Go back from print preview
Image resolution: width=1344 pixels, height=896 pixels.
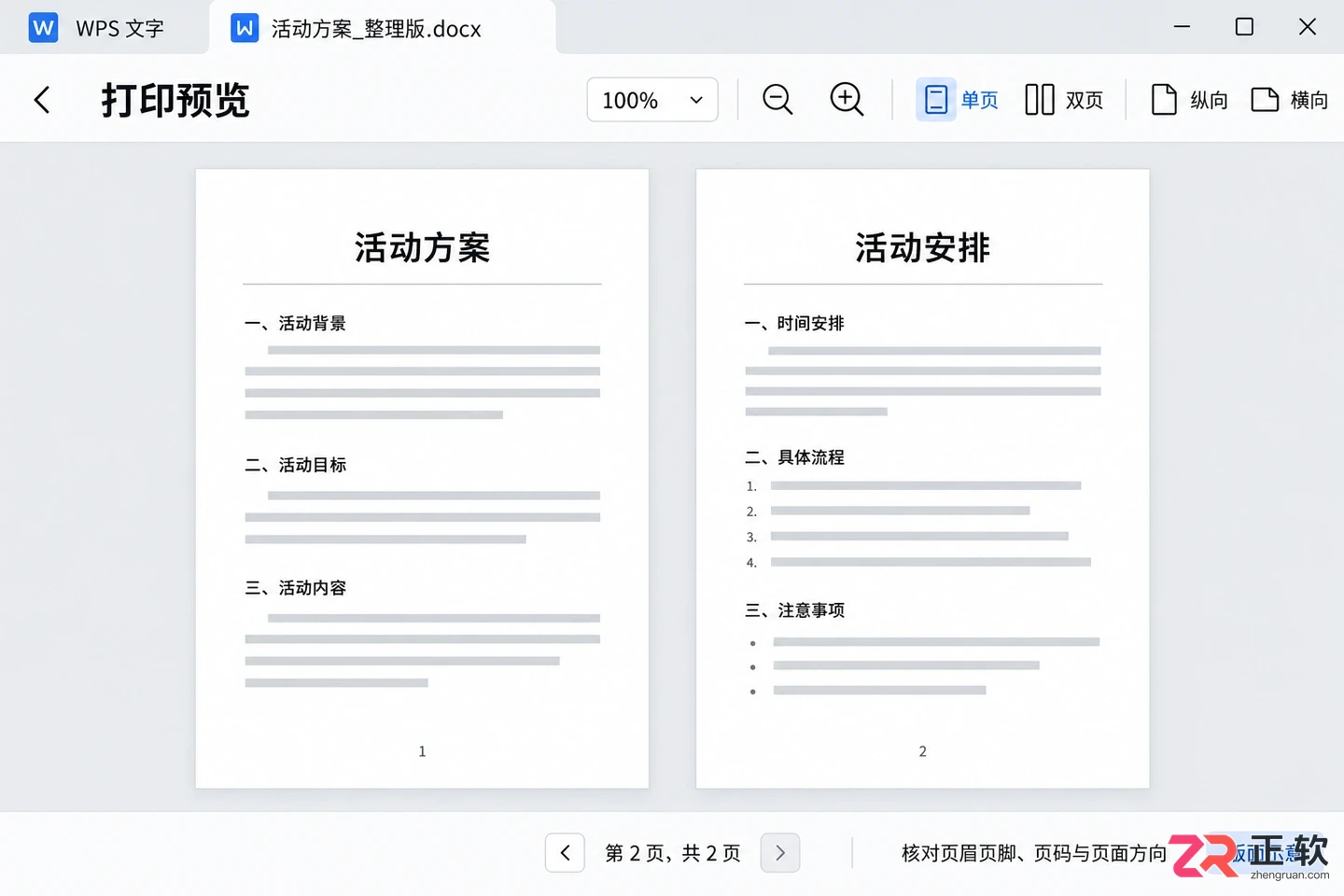pos(42,100)
